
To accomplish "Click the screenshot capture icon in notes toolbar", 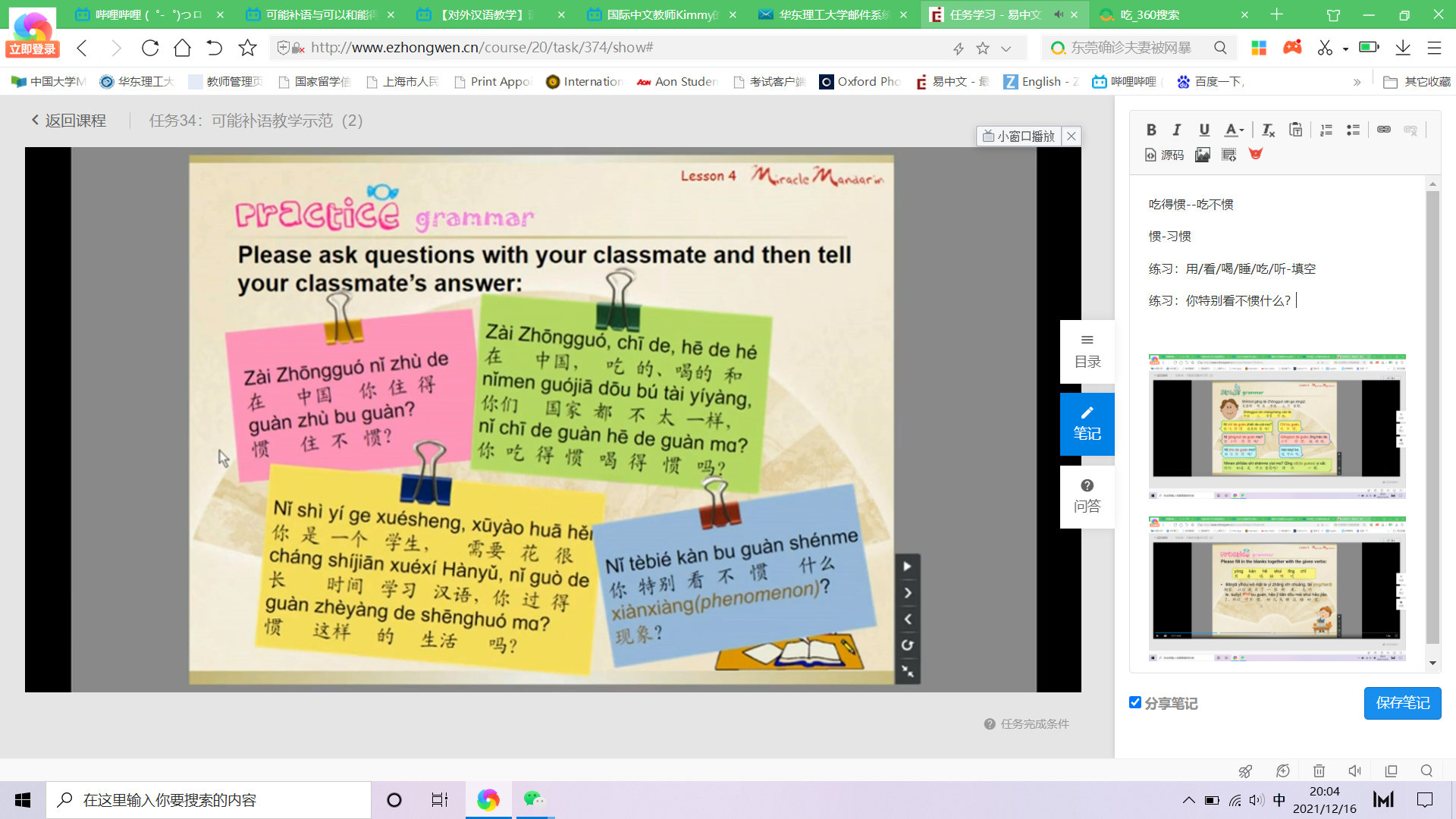I will tap(1229, 155).
